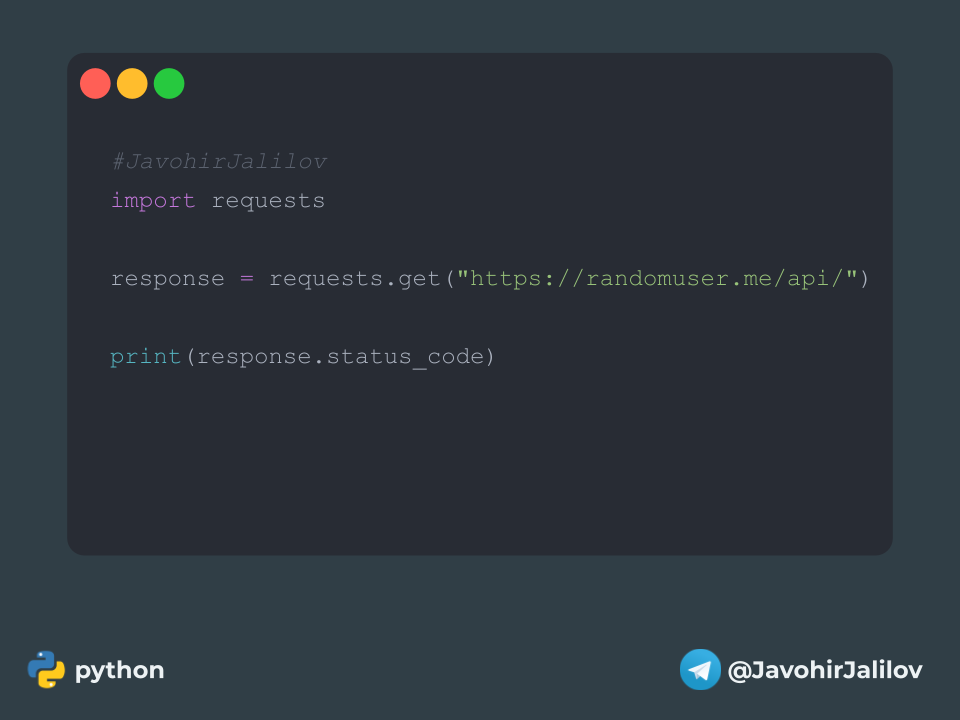
Task: Click the 'python' label text
Action: click(119, 670)
